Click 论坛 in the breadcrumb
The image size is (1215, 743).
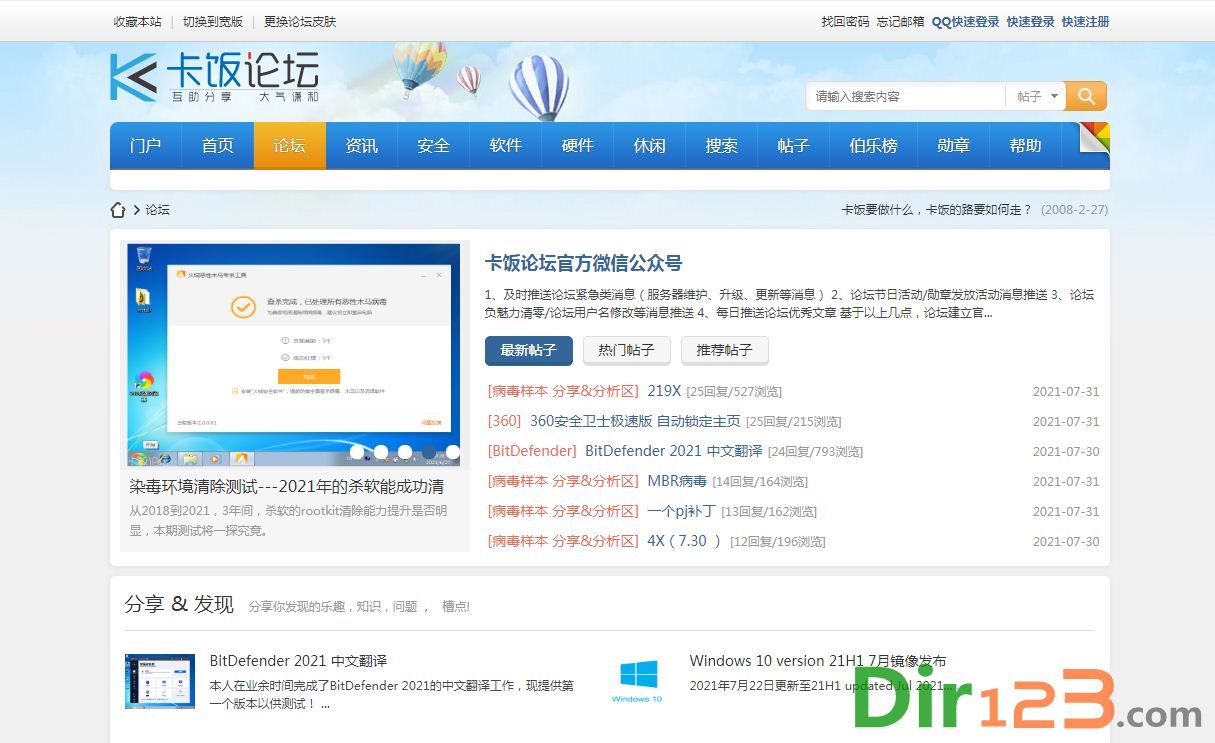158,210
